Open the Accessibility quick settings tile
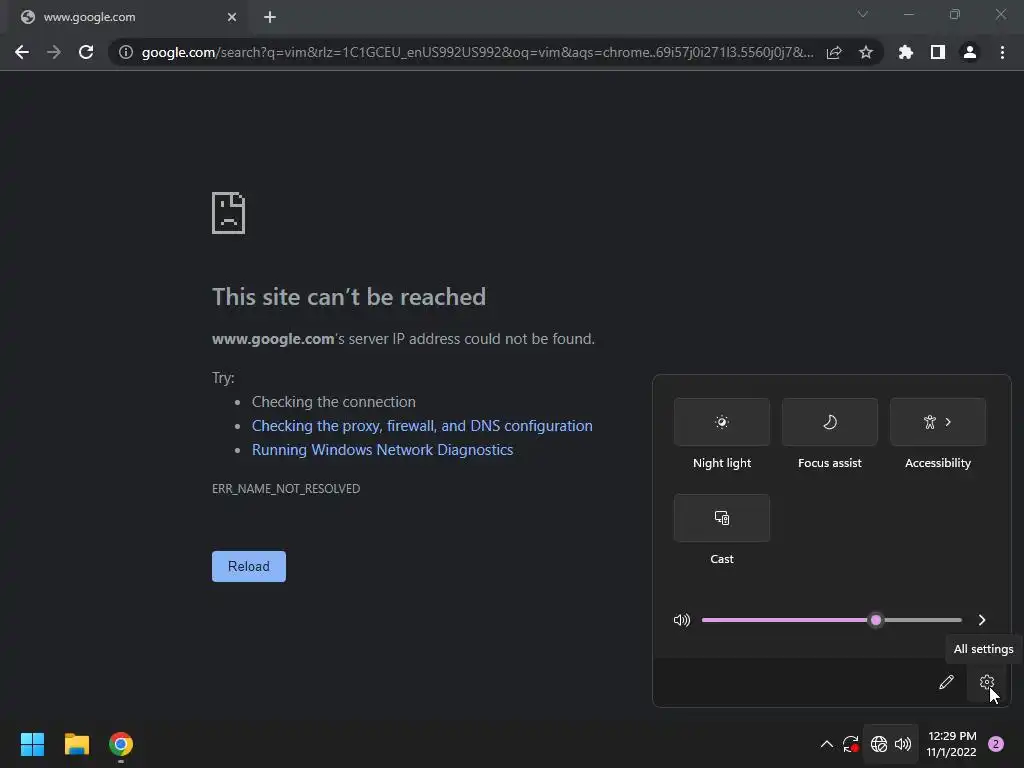 click(x=938, y=422)
